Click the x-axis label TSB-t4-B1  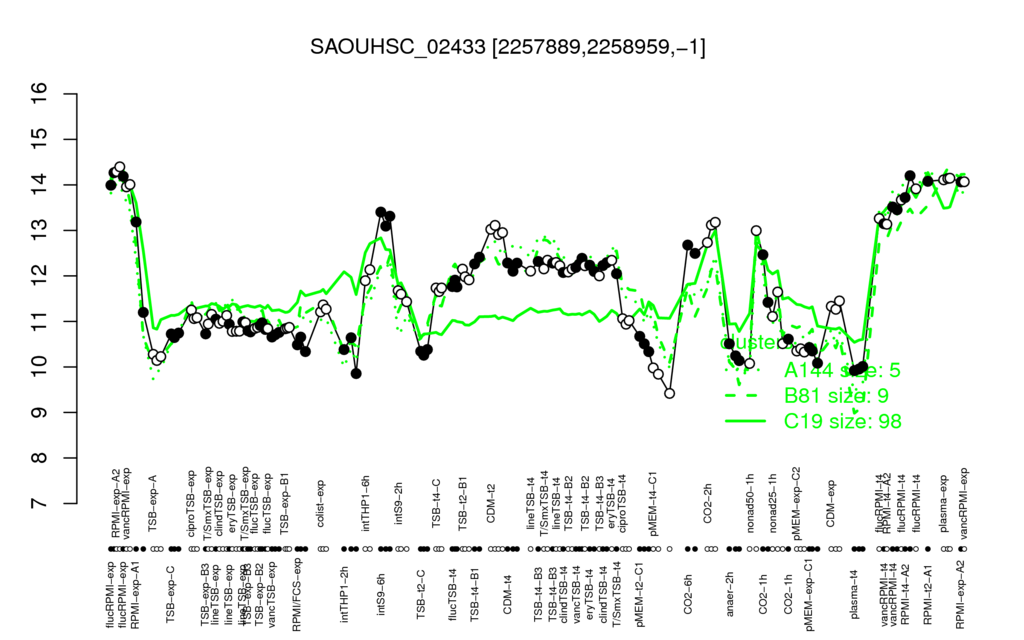coord(475,594)
